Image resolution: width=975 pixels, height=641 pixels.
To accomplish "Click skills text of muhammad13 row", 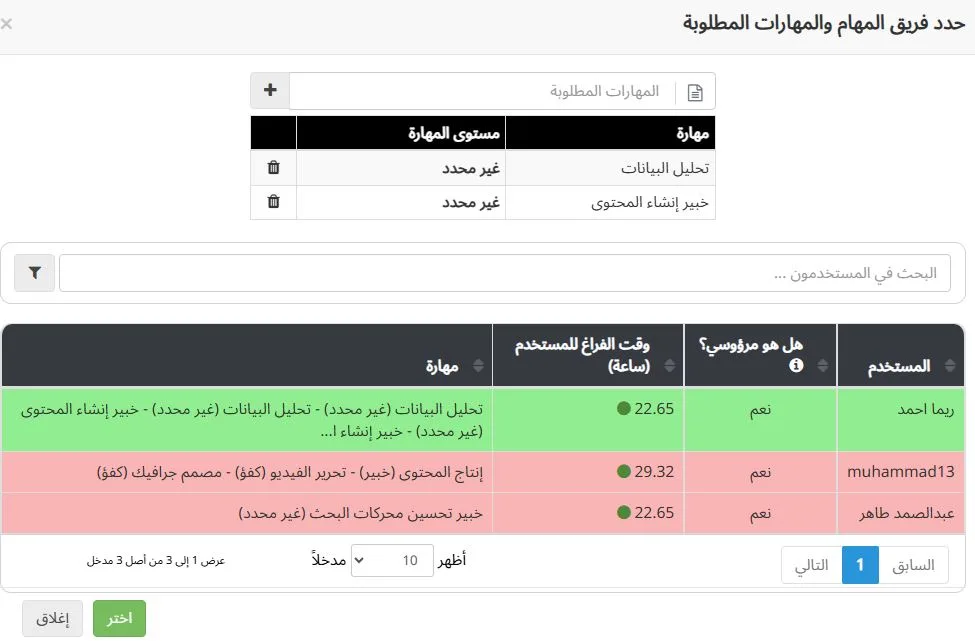I will (290, 473).
